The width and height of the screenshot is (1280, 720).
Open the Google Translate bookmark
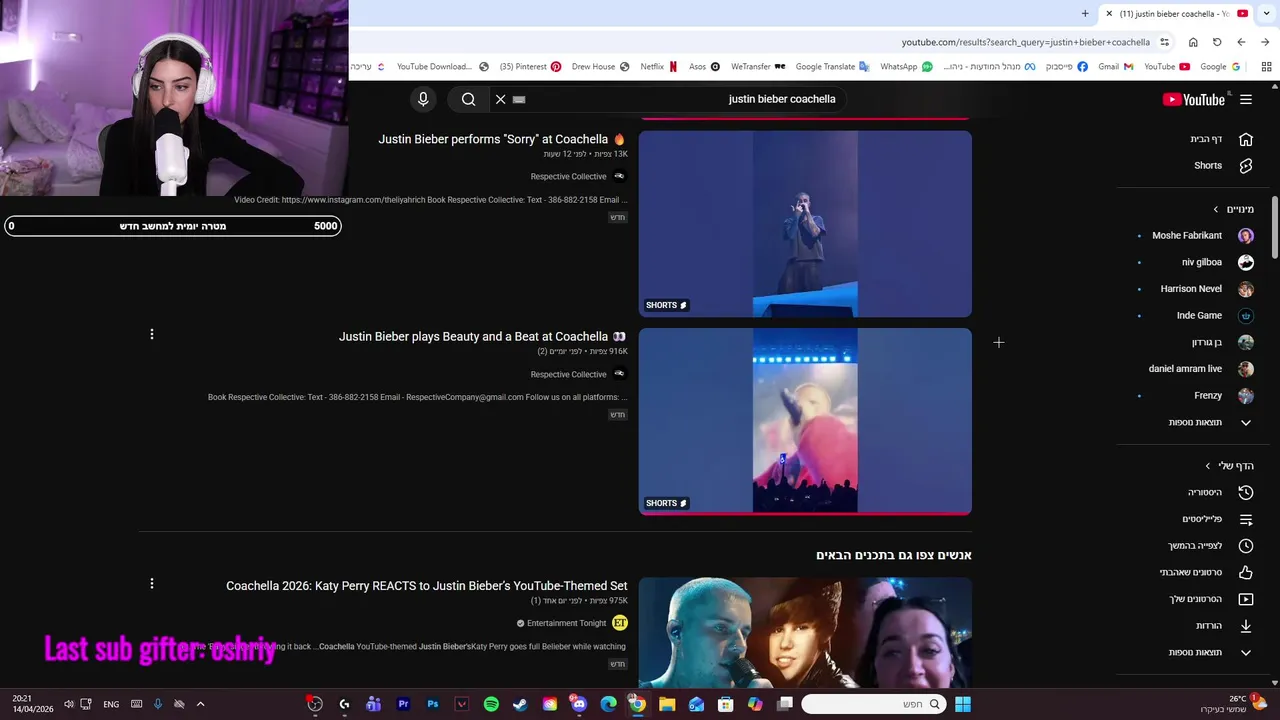[x=833, y=67]
